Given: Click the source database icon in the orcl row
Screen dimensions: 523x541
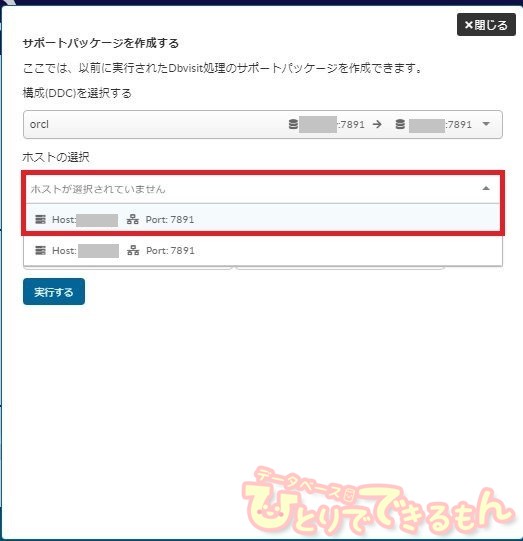Looking at the screenshot, I should 293,124.
